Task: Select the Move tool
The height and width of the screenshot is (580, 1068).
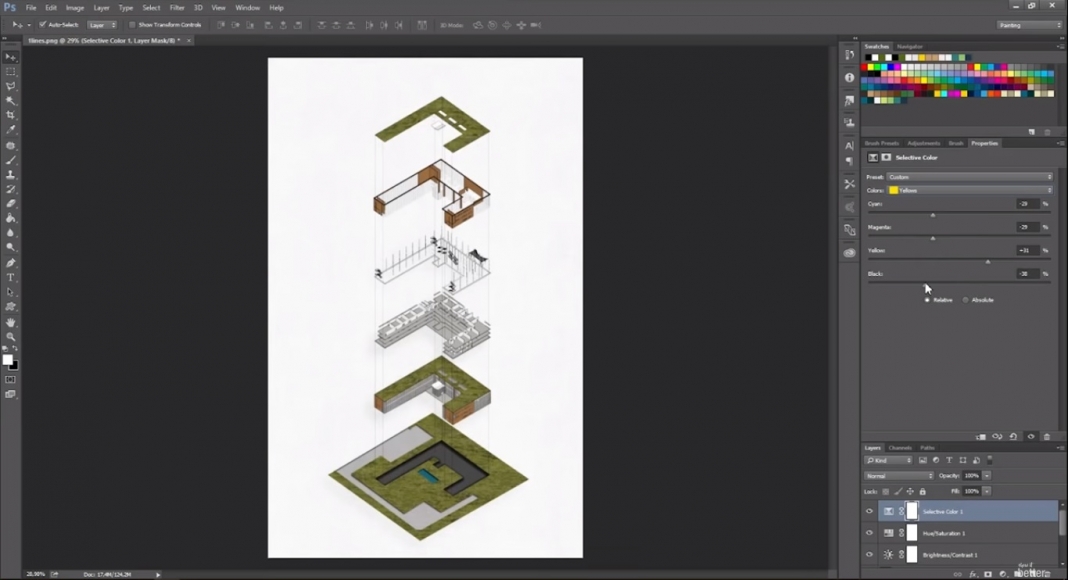Action: click(11, 57)
